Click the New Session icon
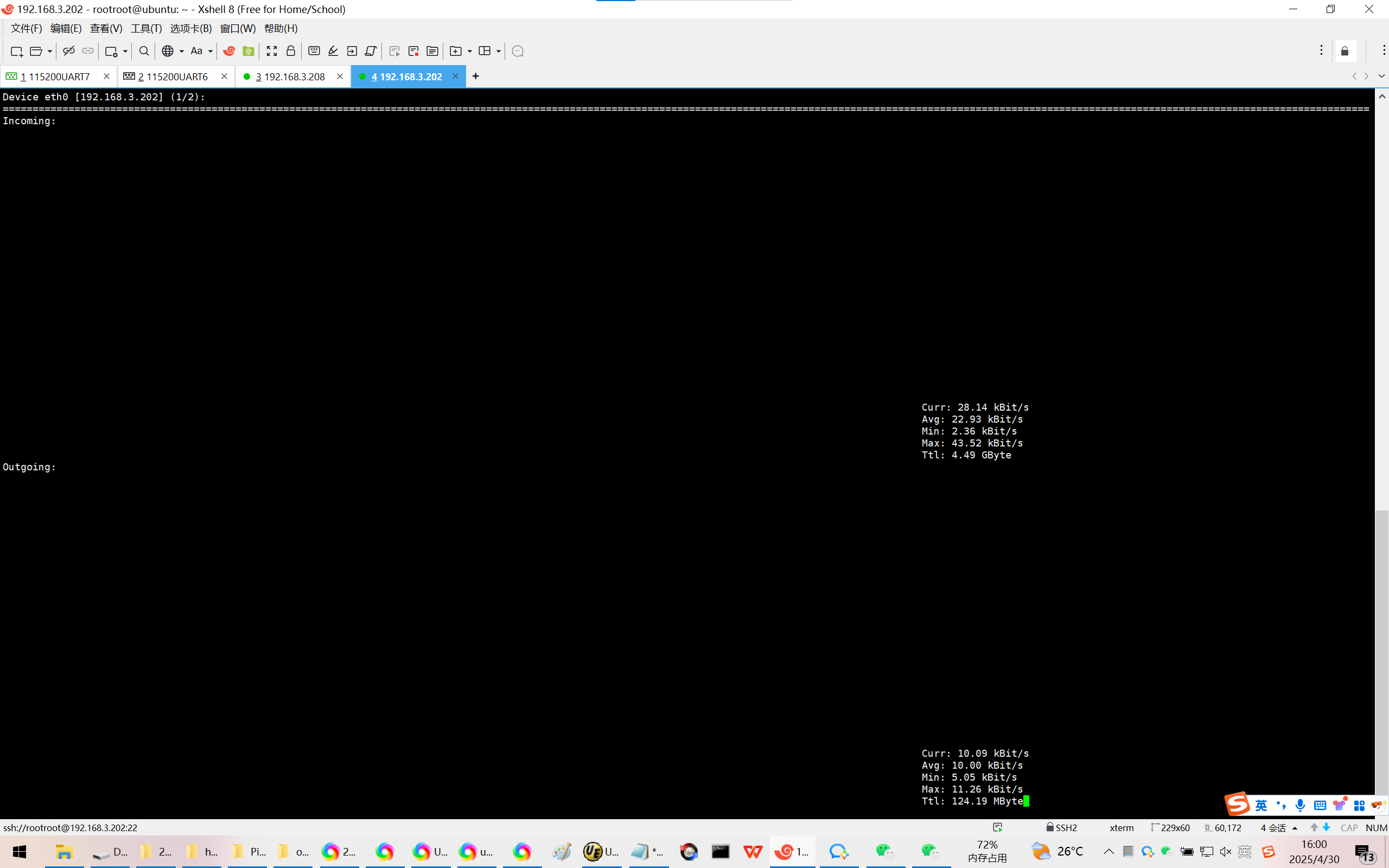The image size is (1389, 868). click(16, 51)
